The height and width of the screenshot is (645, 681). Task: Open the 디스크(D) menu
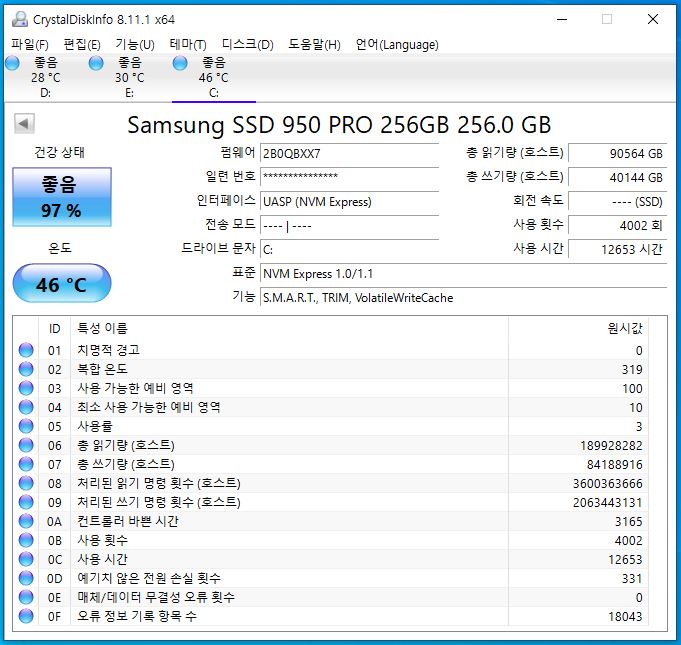tap(248, 45)
